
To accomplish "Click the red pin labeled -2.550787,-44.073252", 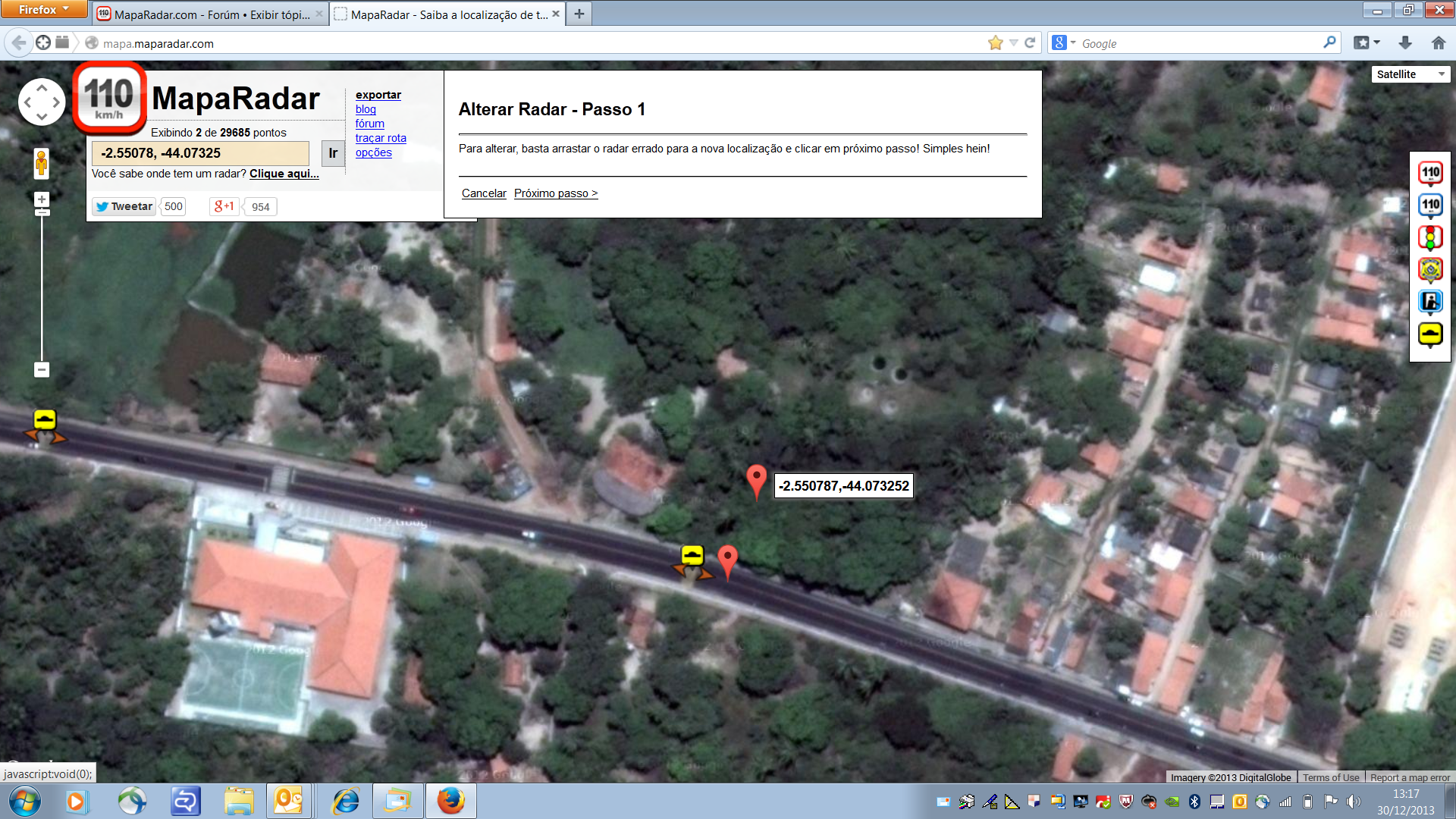I will (756, 482).
